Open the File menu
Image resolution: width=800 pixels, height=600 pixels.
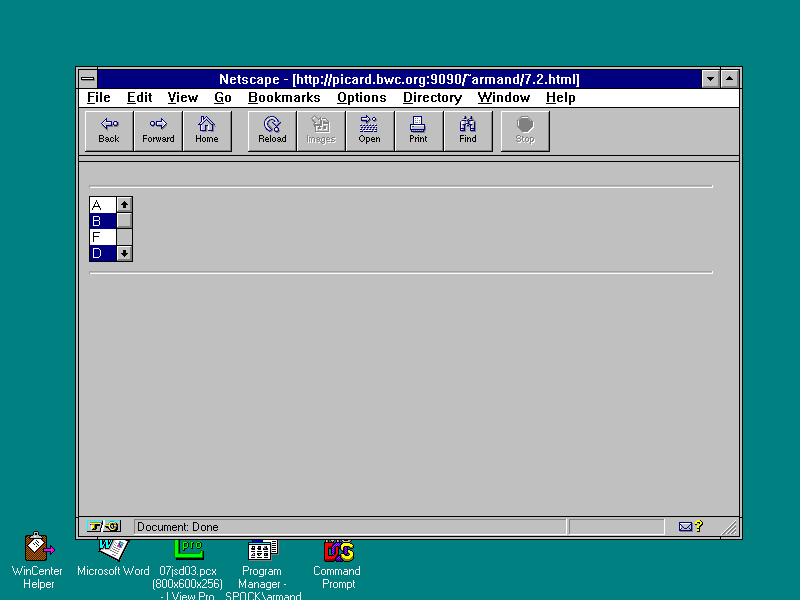coord(99,98)
